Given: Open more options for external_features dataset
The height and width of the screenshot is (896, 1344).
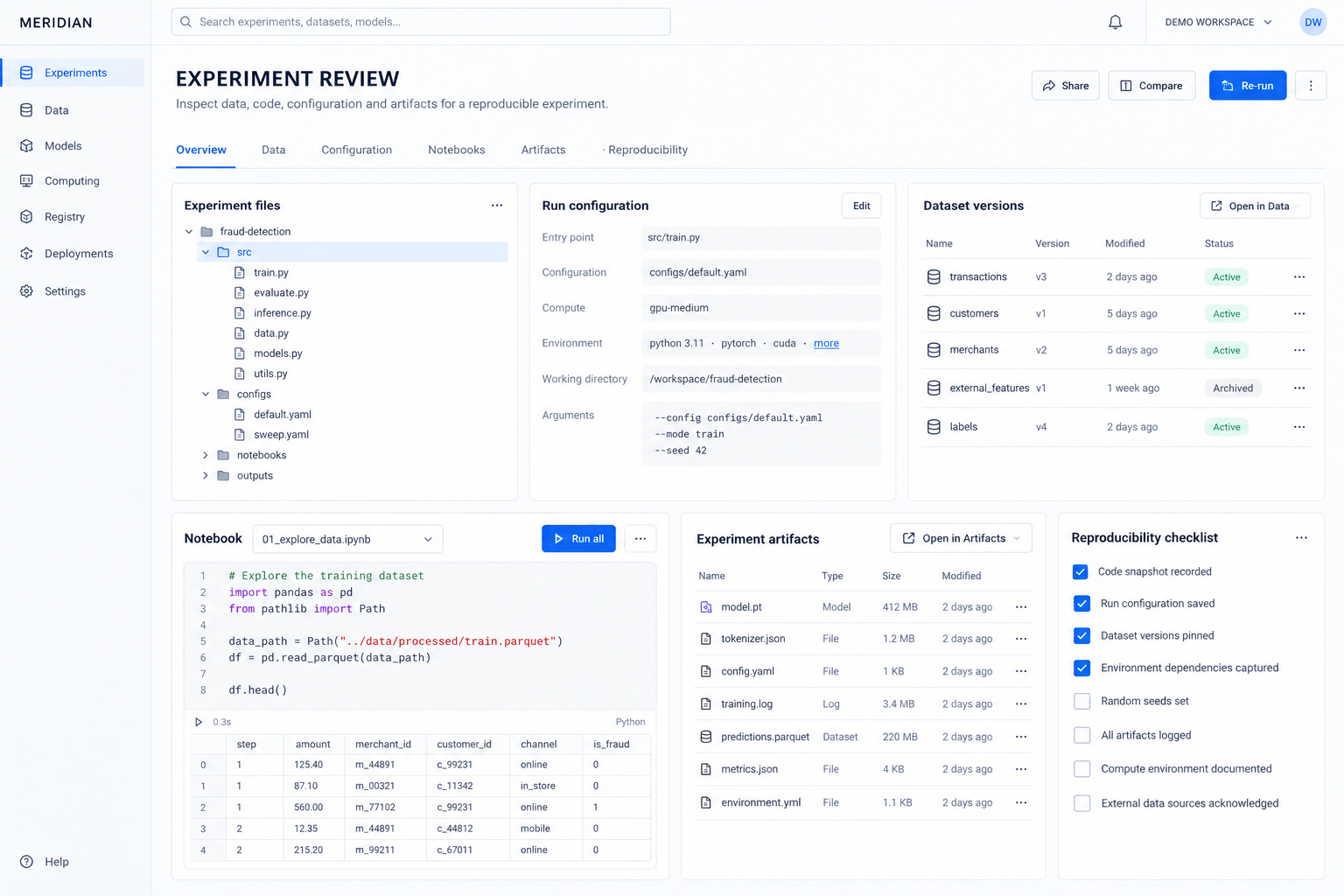Looking at the screenshot, I should pyautogui.click(x=1299, y=388).
